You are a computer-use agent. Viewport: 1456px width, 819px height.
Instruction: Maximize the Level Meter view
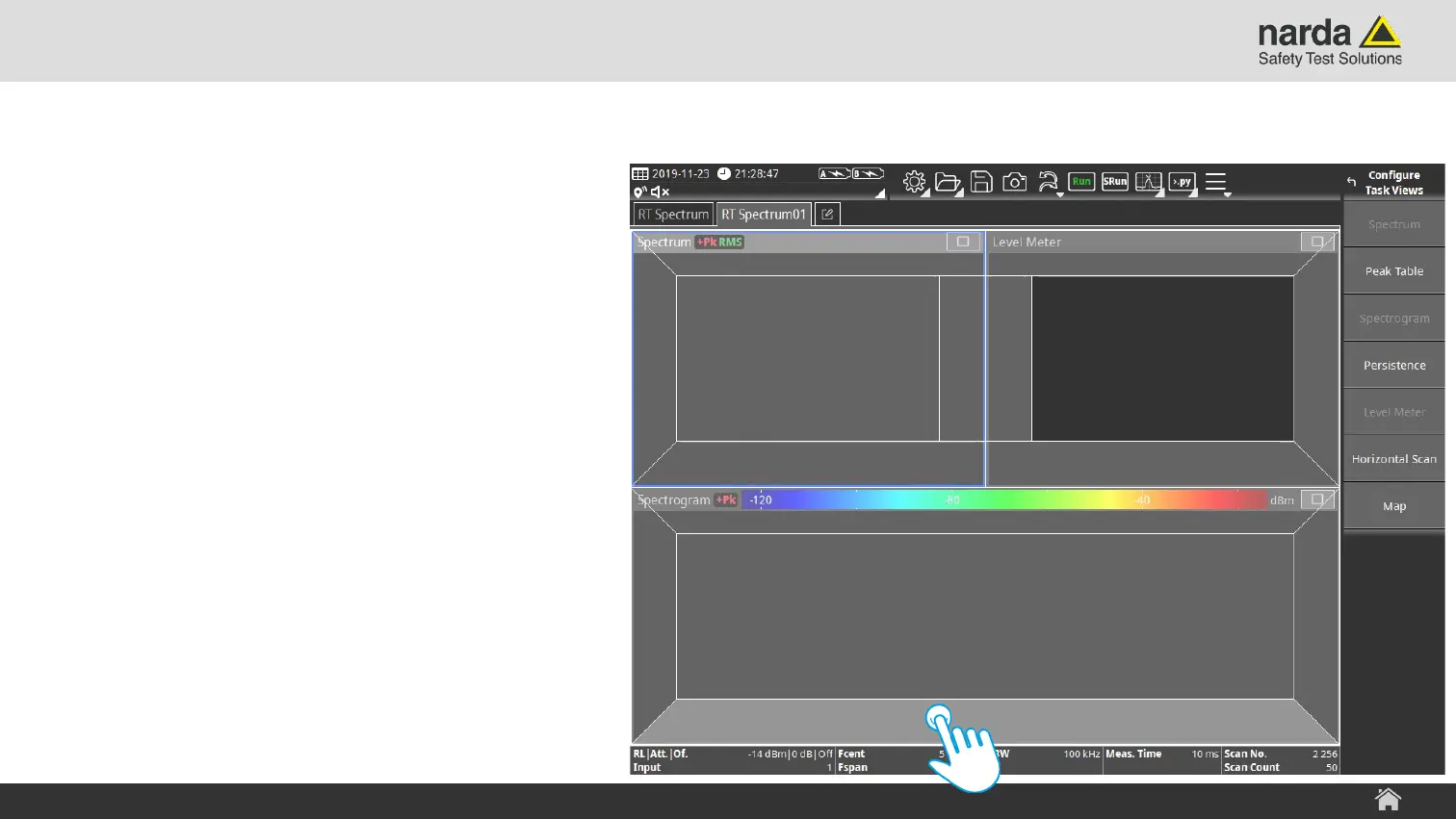[x=1317, y=242]
